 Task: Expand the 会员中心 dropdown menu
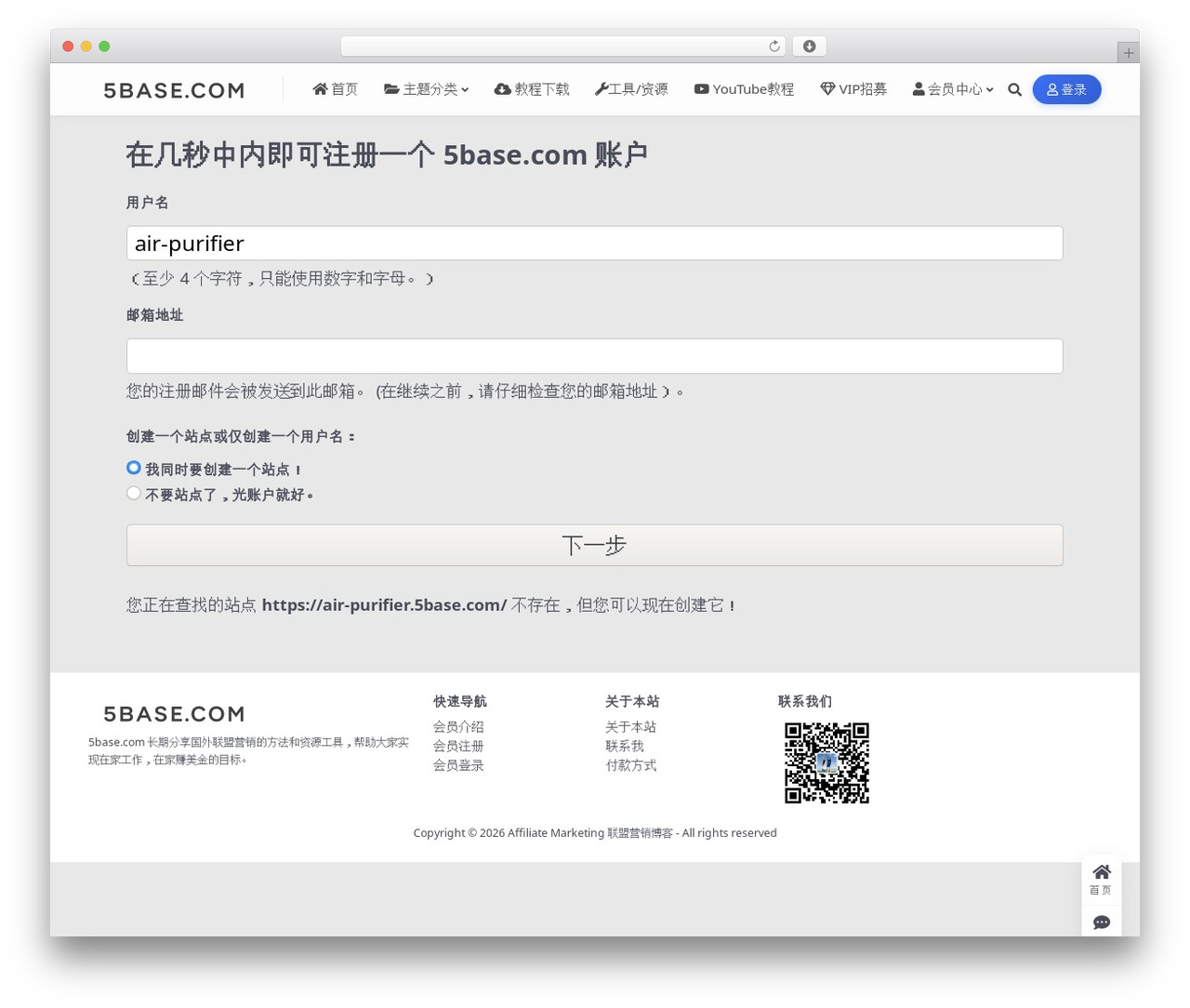(953, 89)
